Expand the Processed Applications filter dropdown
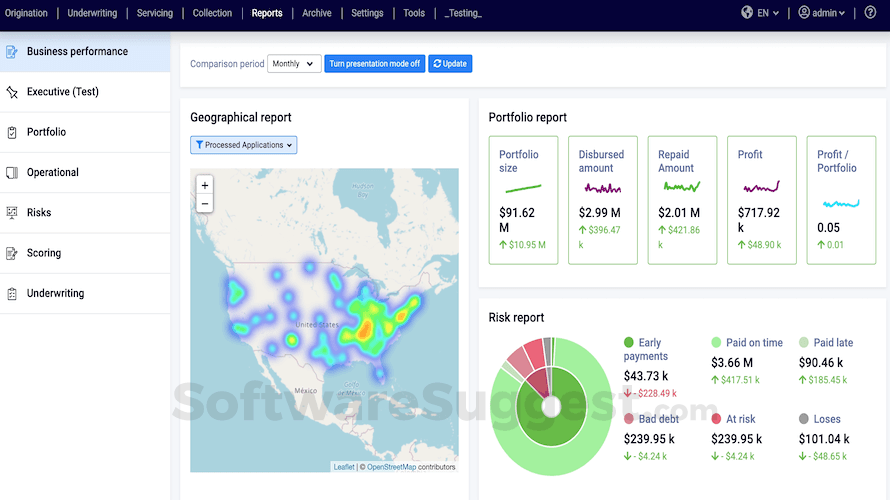The width and height of the screenshot is (890, 500). pyautogui.click(x=244, y=145)
